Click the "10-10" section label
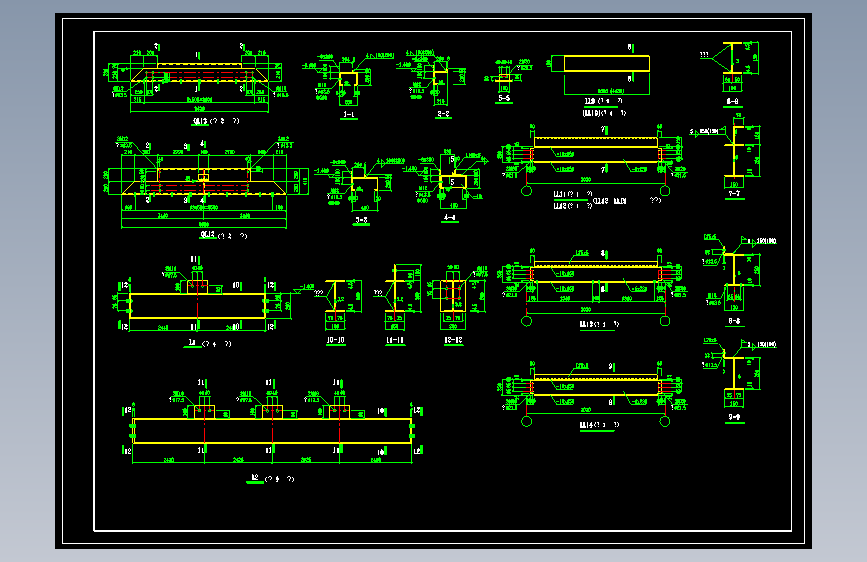Viewport: 867px width, 562px height. pyautogui.click(x=336, y=340)
